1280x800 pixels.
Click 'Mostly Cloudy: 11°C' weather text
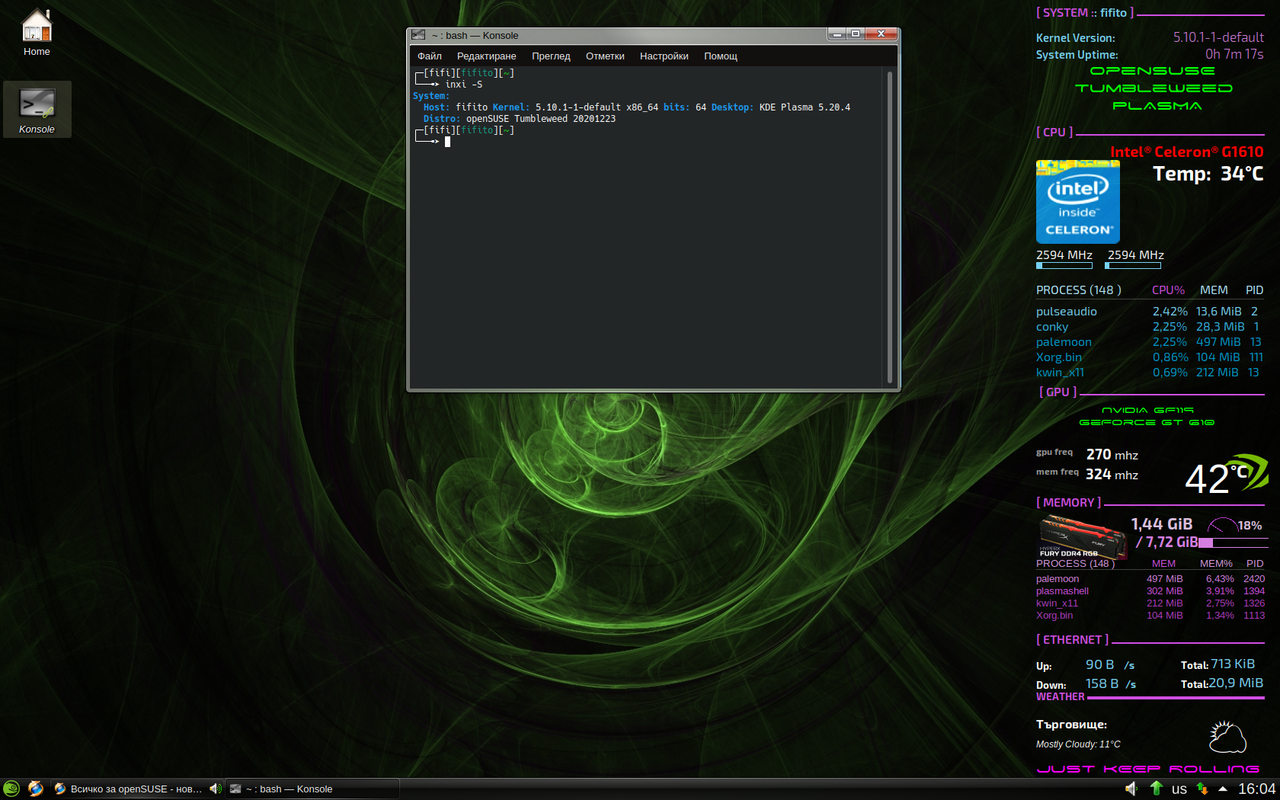[x=1078, y=744]
